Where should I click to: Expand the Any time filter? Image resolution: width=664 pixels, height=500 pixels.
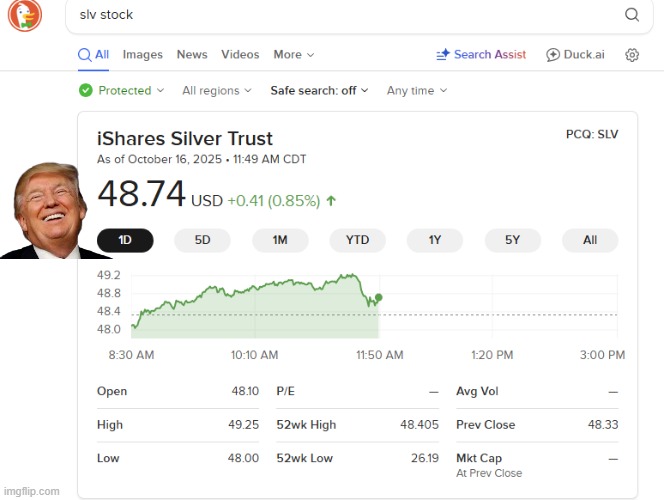[416, 90]
